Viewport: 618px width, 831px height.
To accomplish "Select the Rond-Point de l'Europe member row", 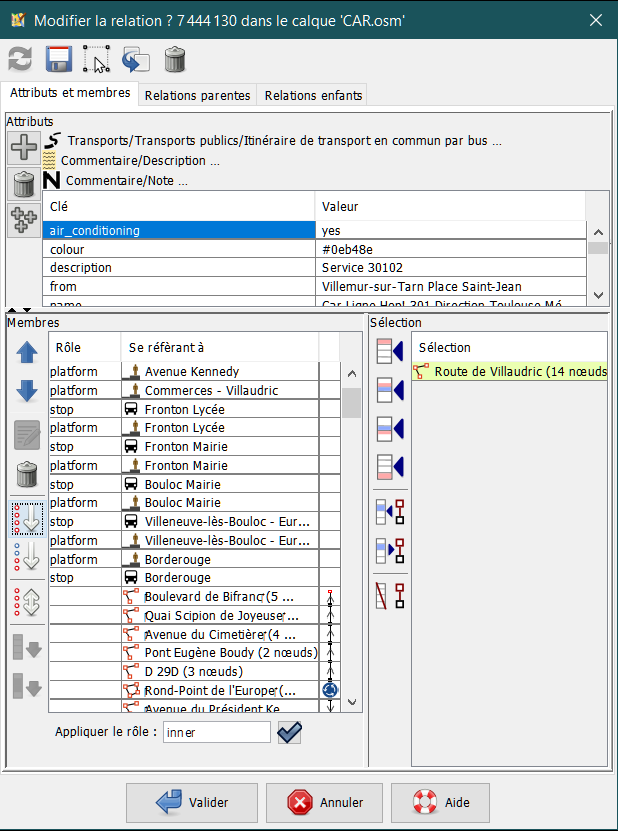I will (x=220, y=691).
